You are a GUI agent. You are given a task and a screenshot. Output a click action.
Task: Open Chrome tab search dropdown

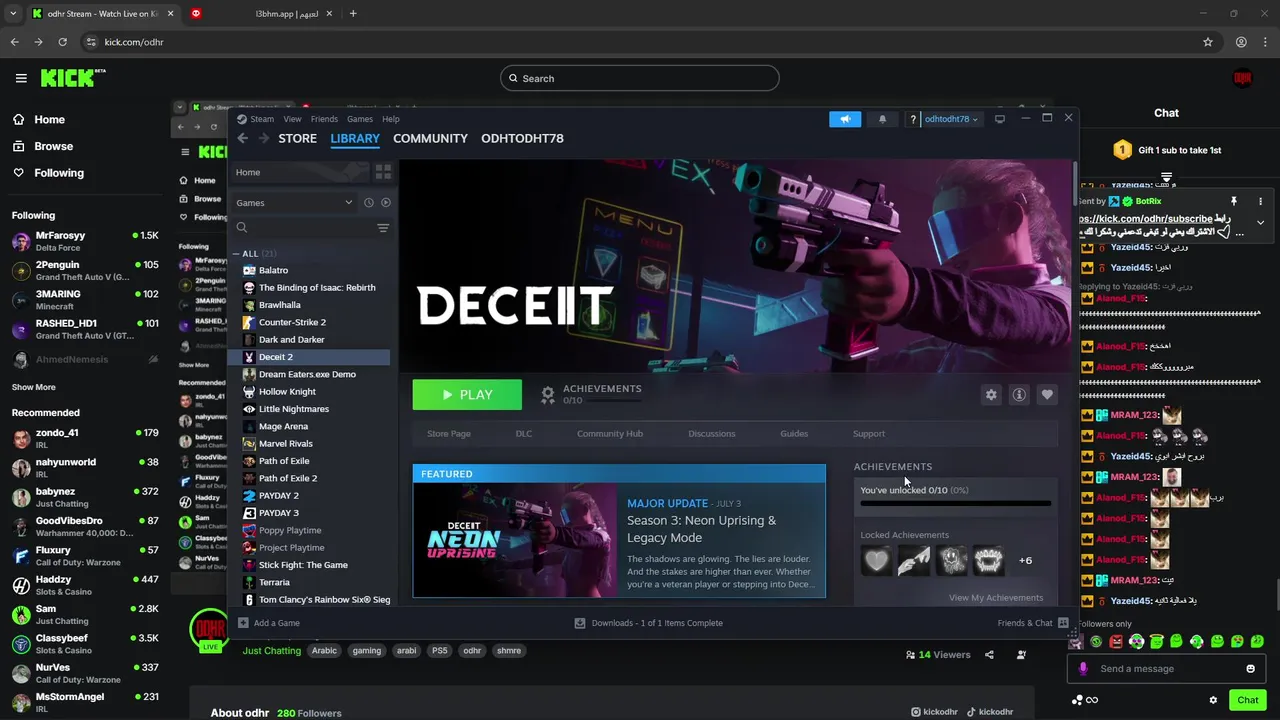[x=13, y=14]
